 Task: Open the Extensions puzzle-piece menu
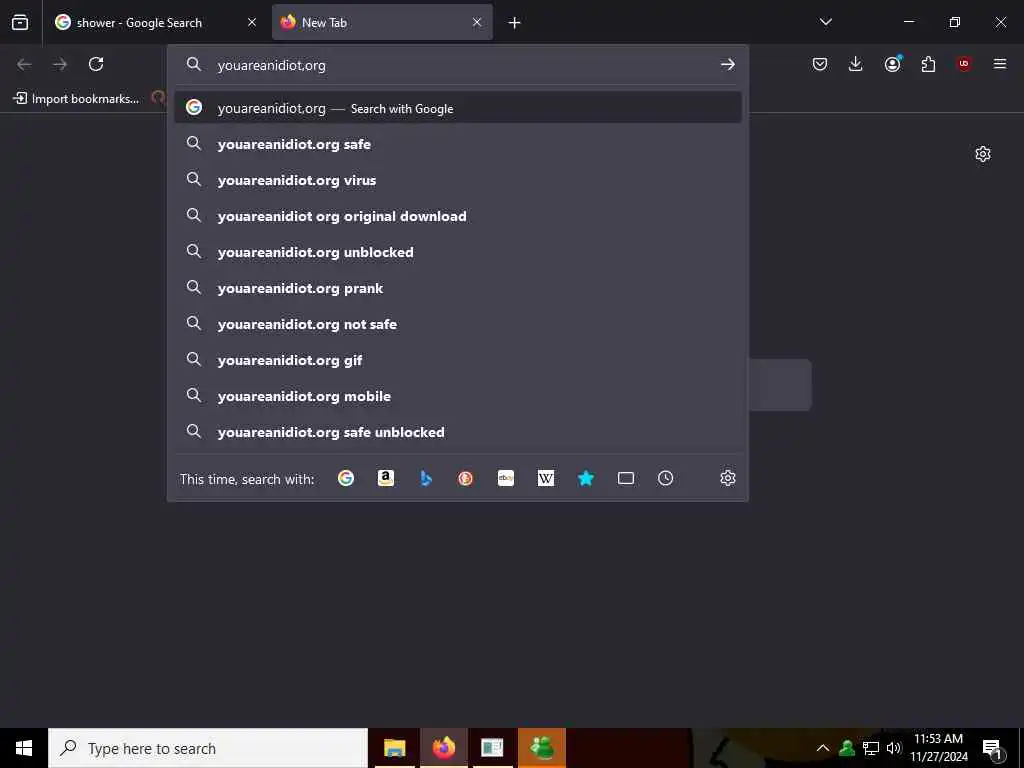coord(928,64)
